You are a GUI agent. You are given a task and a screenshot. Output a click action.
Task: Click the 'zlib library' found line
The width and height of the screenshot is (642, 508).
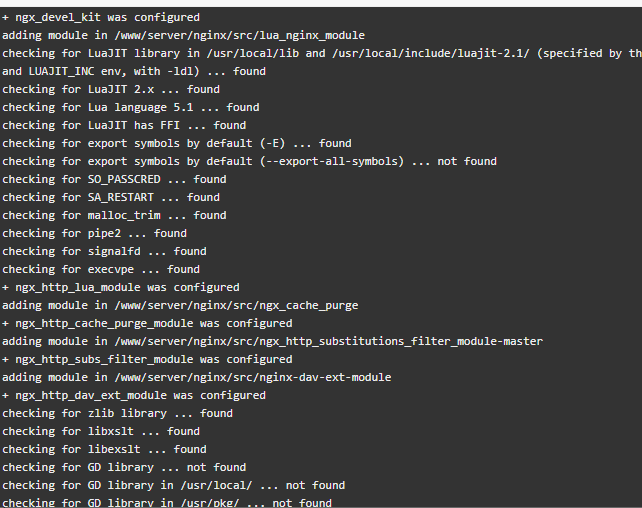[x=118, y=413]
